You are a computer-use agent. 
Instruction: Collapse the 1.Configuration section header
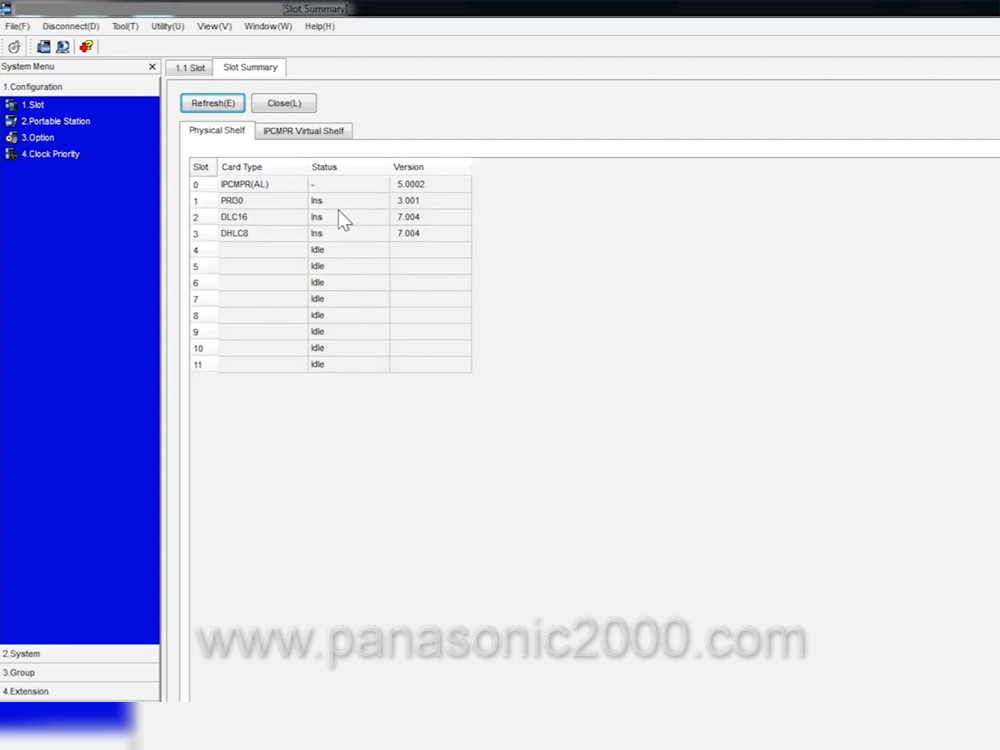pyautogui.click(x=33, y=87)
